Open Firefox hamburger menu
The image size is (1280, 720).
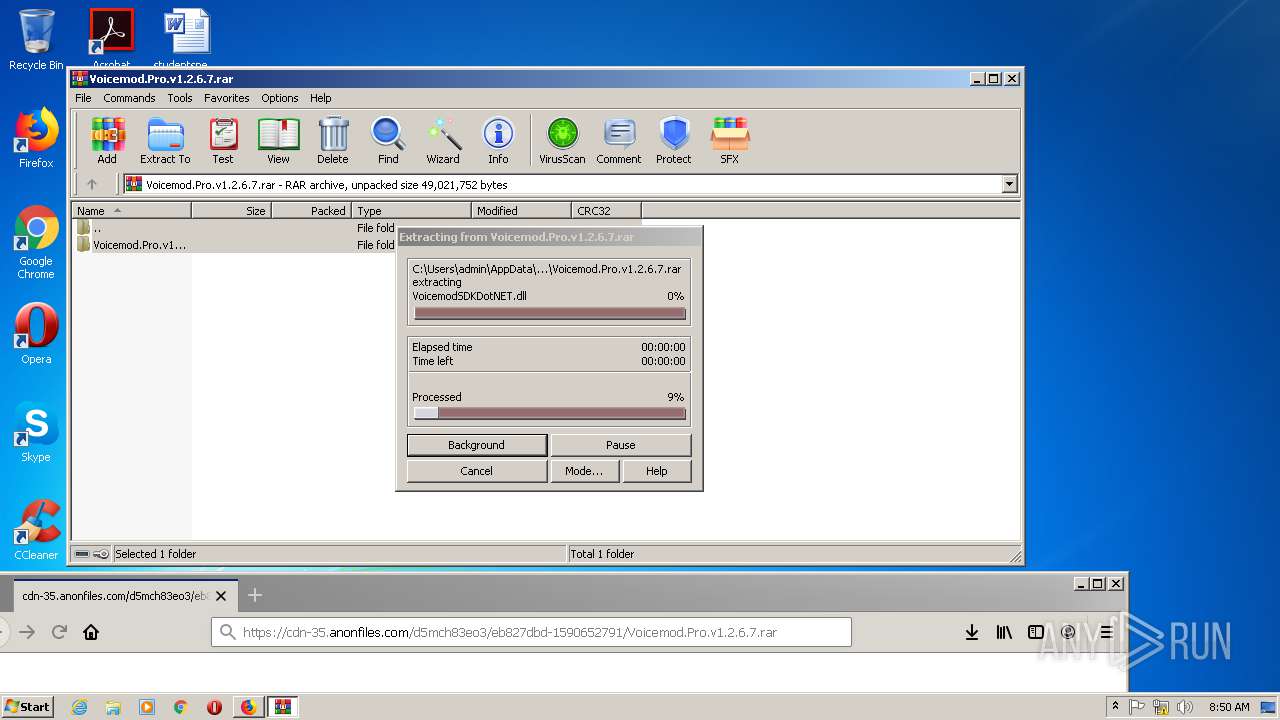1106,632
